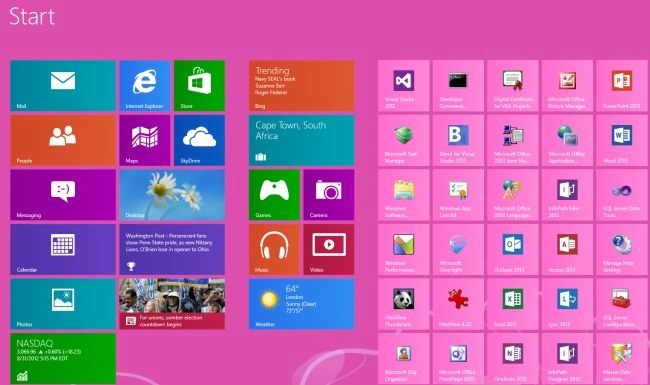The image size is (650, 385).
Task: Open Microsoft Office 2003 Language Settings tile
Action: coord(513,195)
